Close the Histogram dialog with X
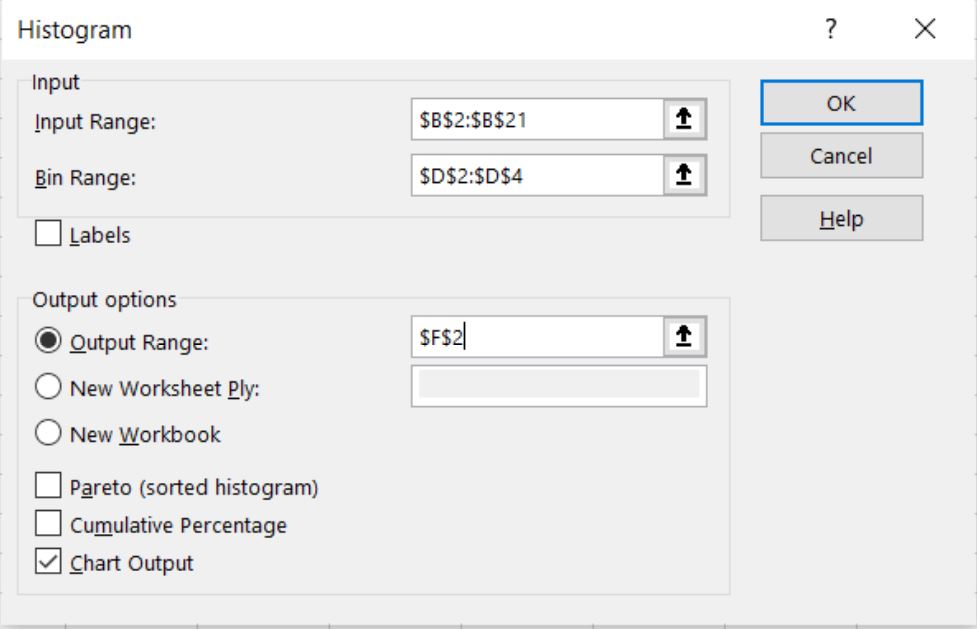The width and height of the screenshot is (977, 629). point(925,29)
